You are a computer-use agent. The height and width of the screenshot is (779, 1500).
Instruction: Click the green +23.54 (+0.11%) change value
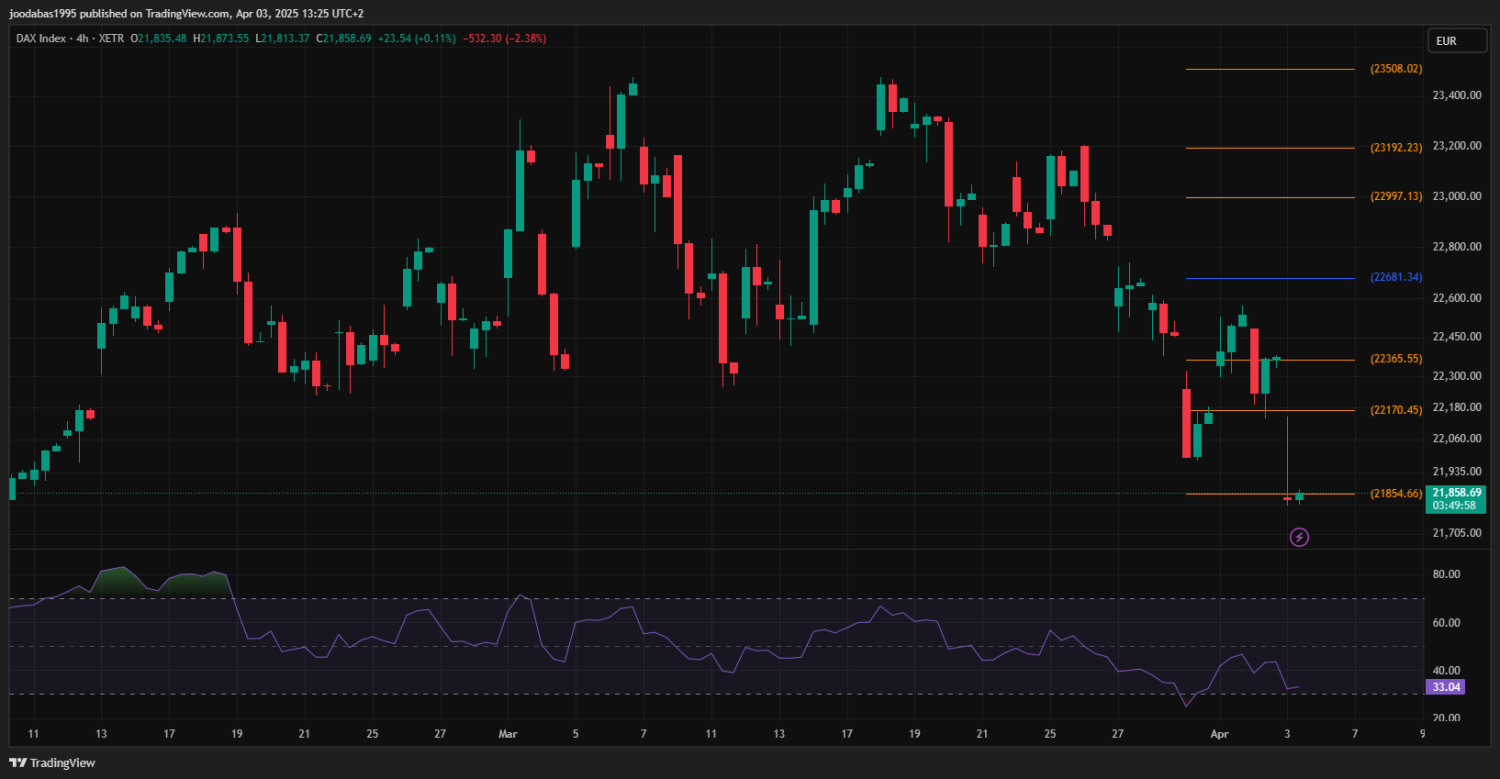(x=416, y=38)
